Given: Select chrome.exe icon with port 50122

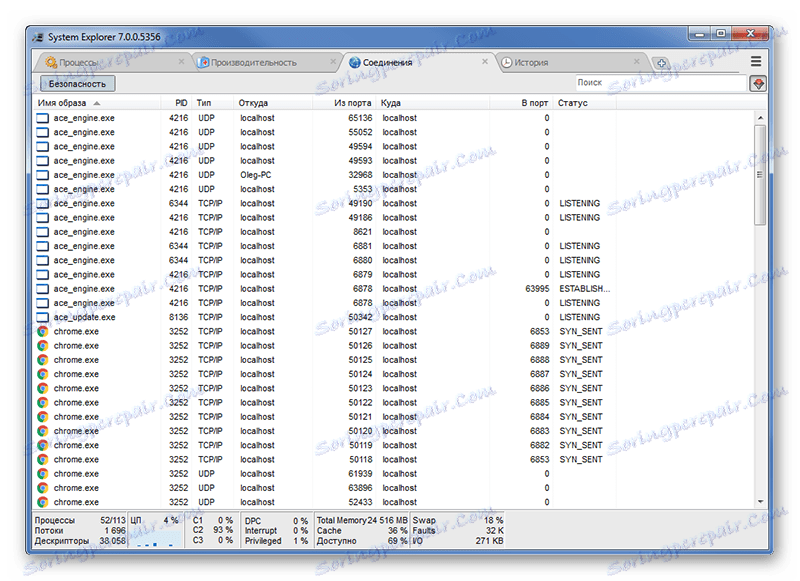Looking at the screenshot, I should point(43,403).
